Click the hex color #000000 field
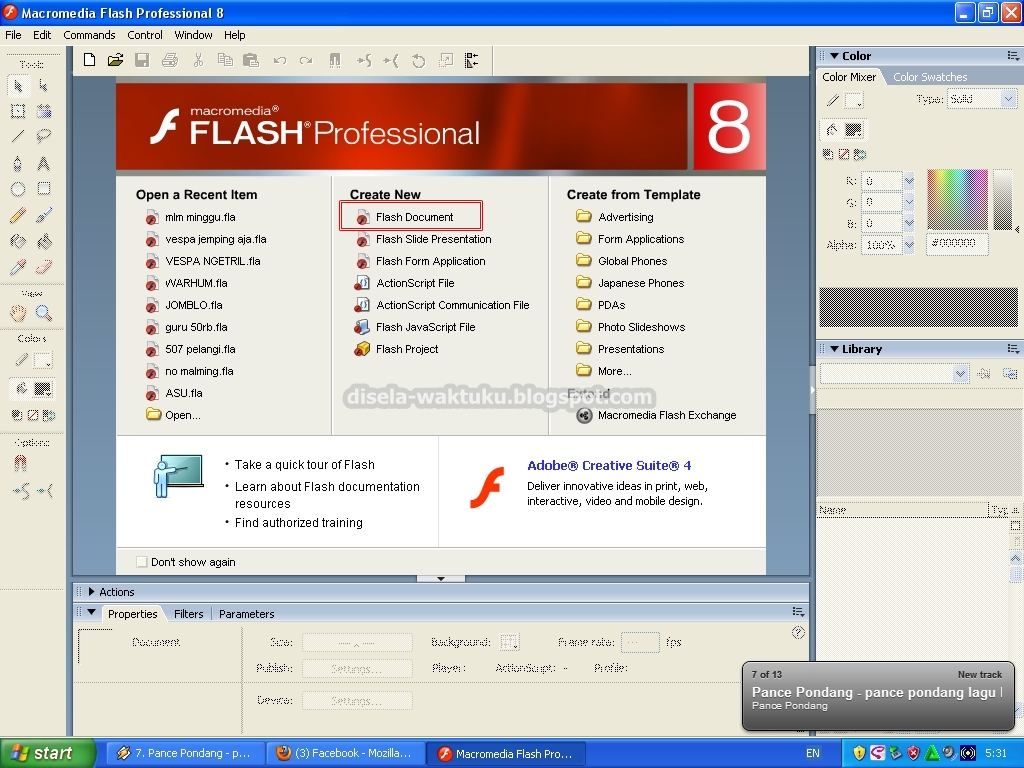This screenshot has height=768, width=1024. click(x=957, y=243)
